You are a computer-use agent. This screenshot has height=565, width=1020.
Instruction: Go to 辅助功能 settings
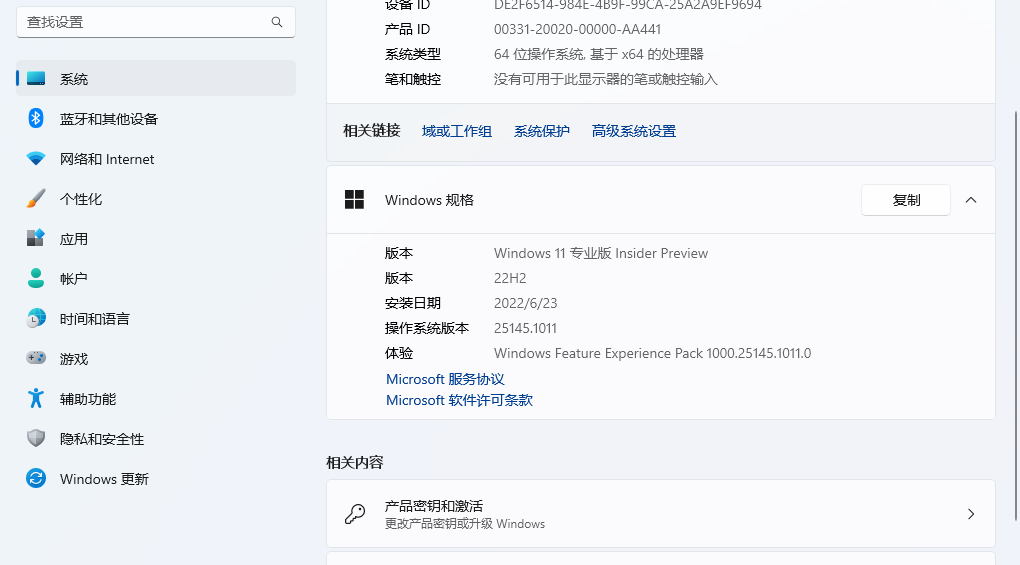click(156, 399)
